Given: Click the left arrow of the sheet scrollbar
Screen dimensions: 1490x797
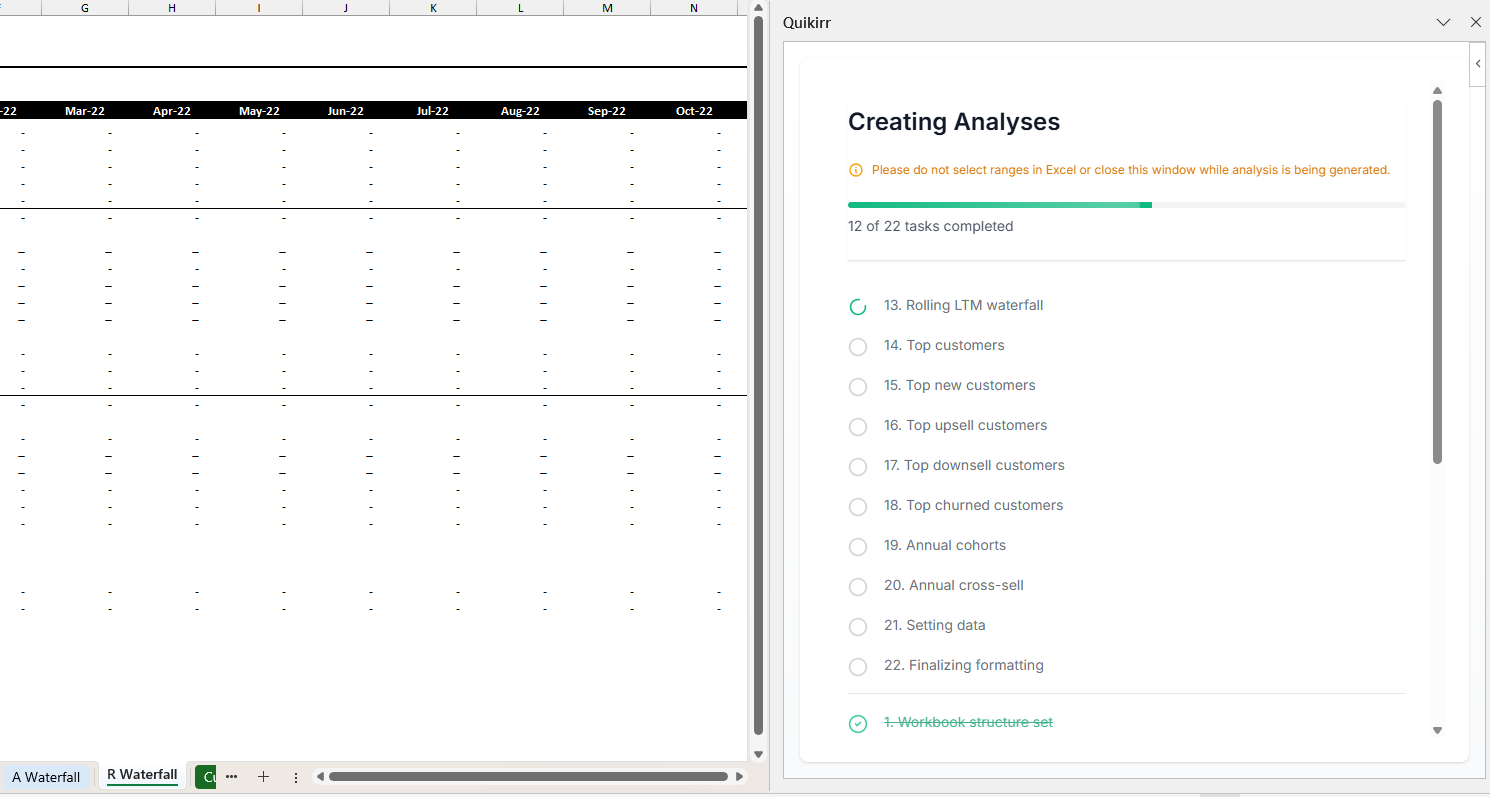Looking at the screenshot, I should [x=320, y=776].
